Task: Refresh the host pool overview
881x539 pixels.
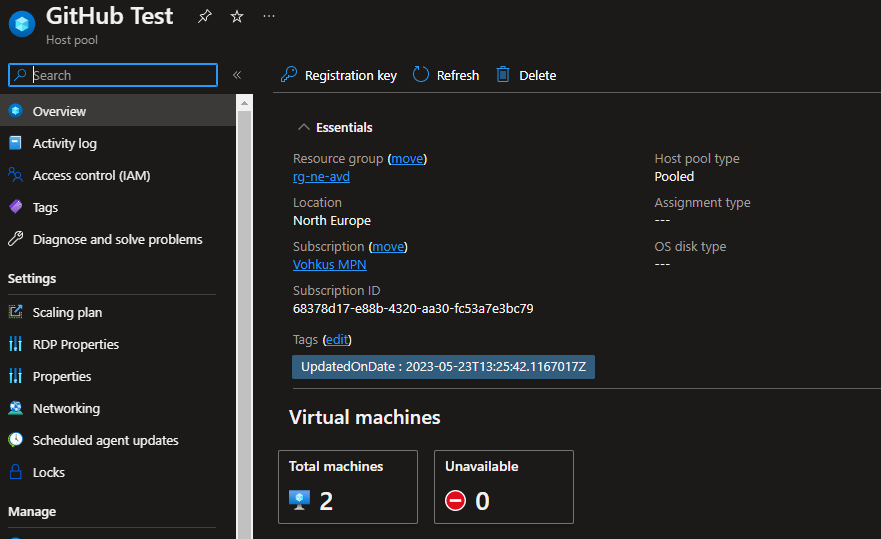Action: [x=446, y=75]
